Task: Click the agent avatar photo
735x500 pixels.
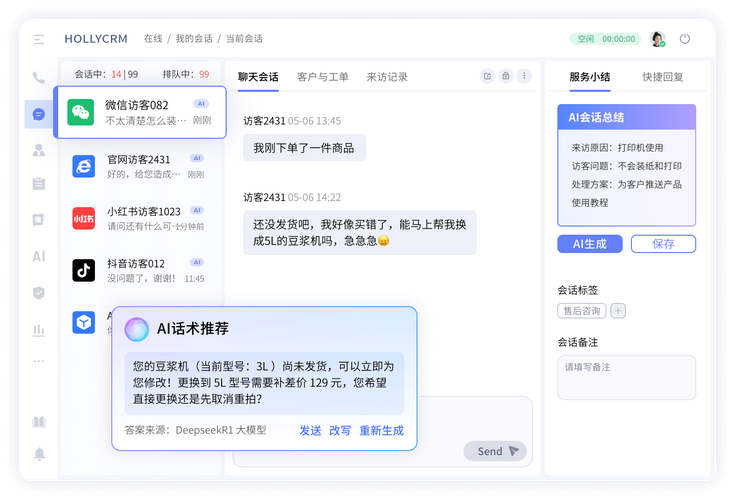Action: pos(657,39)
